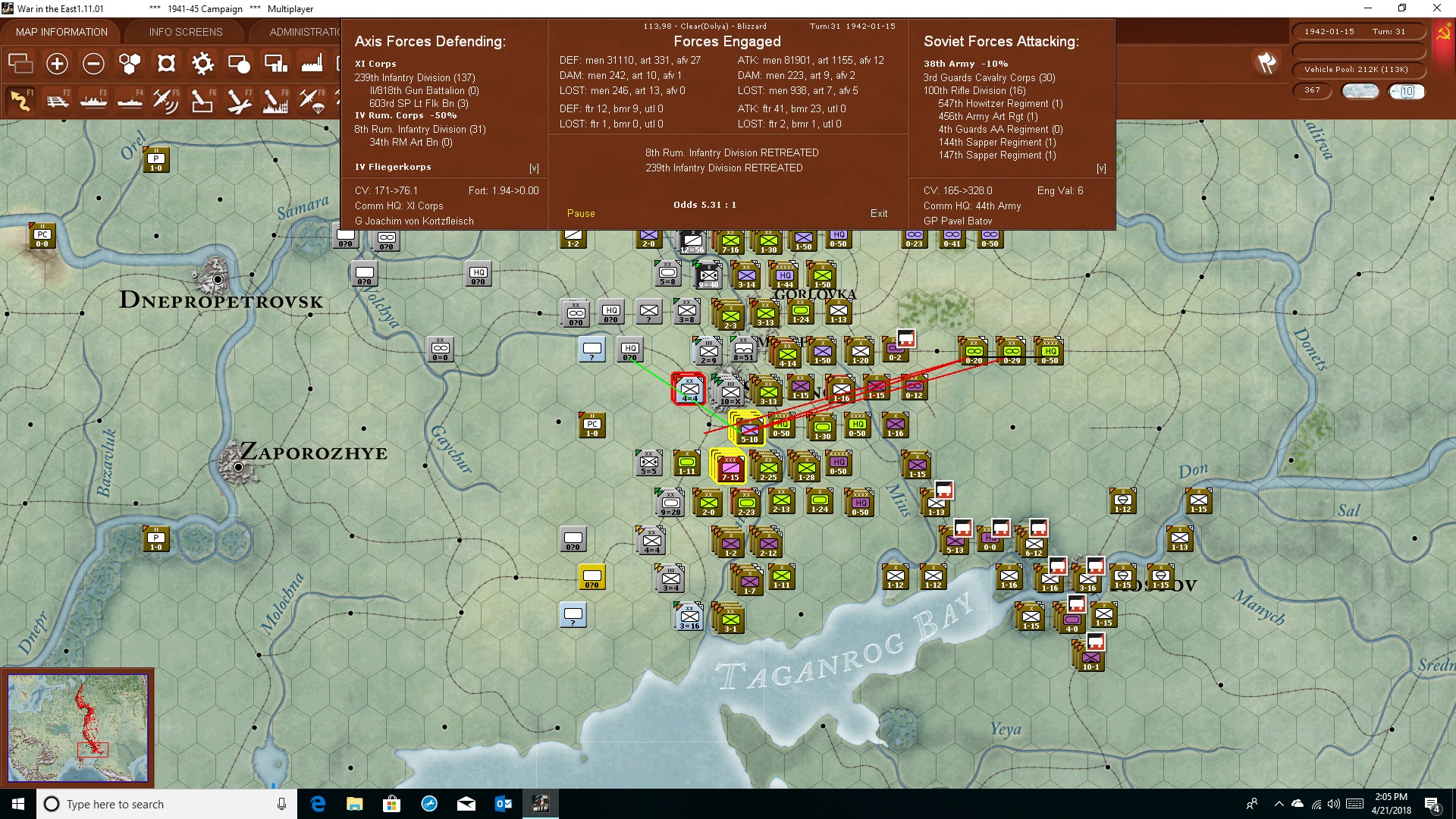Zoom in with the plus icon
1456x819 pixels.
(x=57, y=64)
